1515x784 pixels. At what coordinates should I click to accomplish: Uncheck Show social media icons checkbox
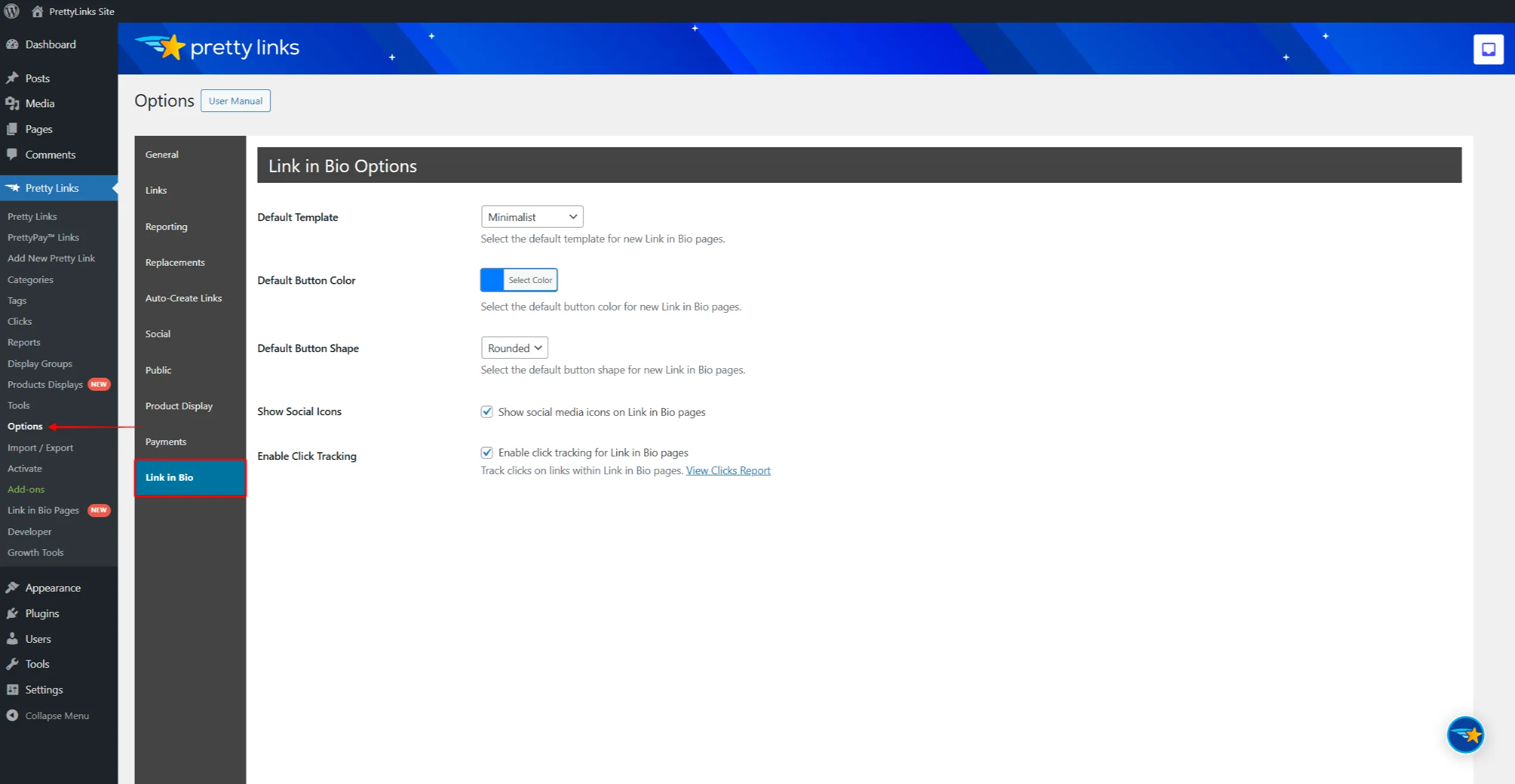[x=487, y=412]
